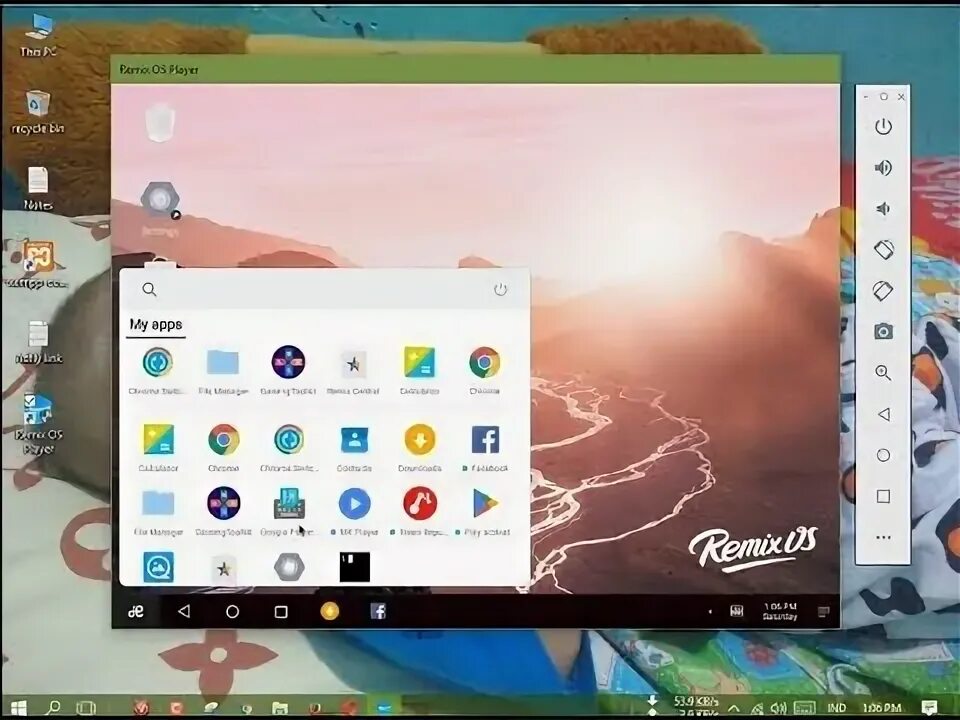960x720 pixels.
Task: Click the power icon in apps drawer header
Action: (501, 289)
